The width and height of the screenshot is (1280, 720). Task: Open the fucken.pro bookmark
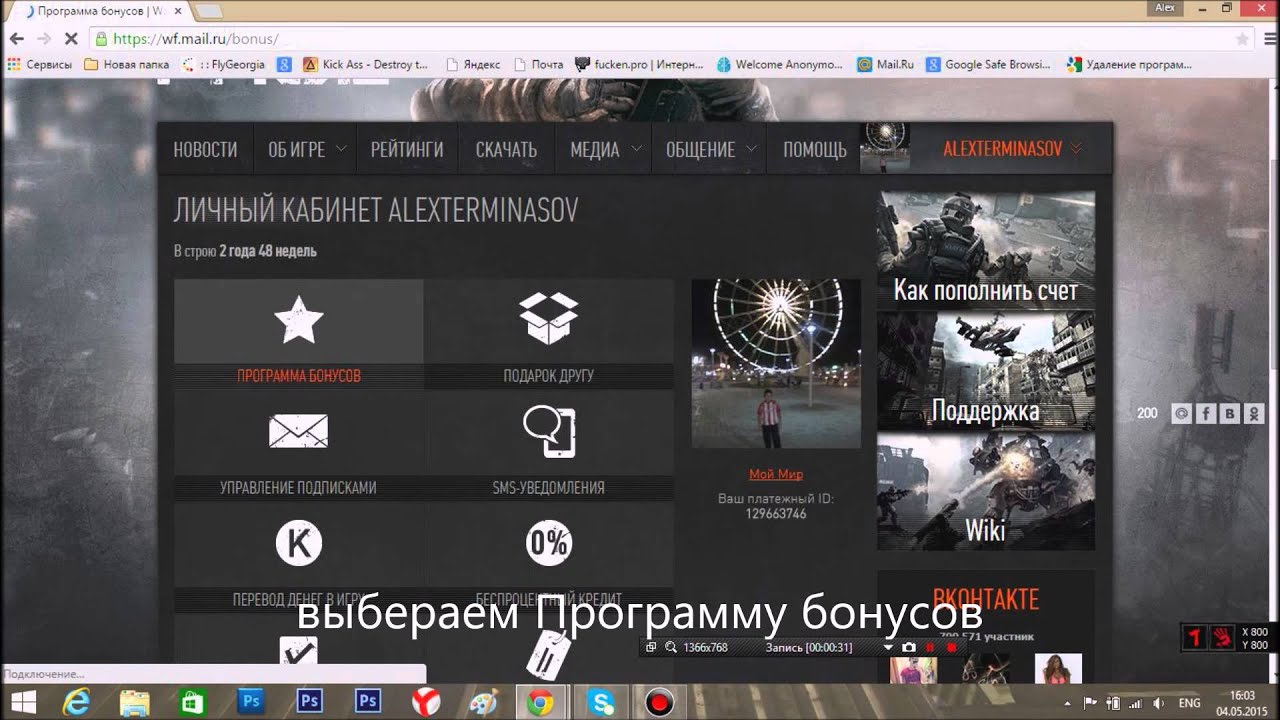tap(640, 64)
